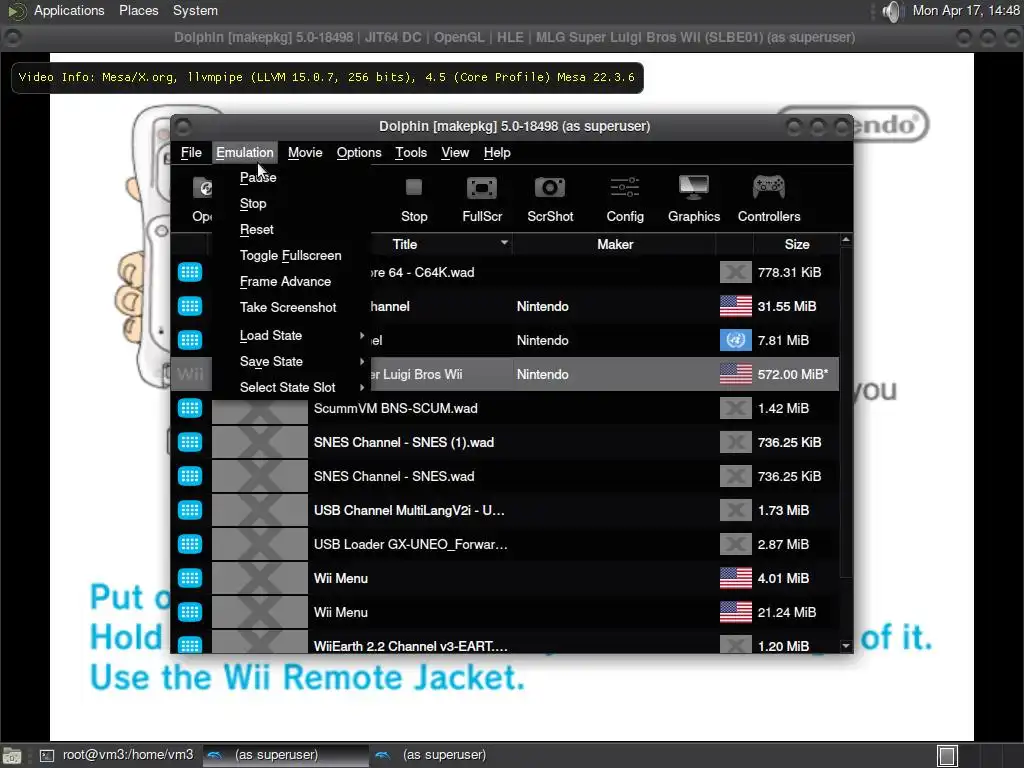Select the SNES Channel - SNES.wad row

point(505,476)
